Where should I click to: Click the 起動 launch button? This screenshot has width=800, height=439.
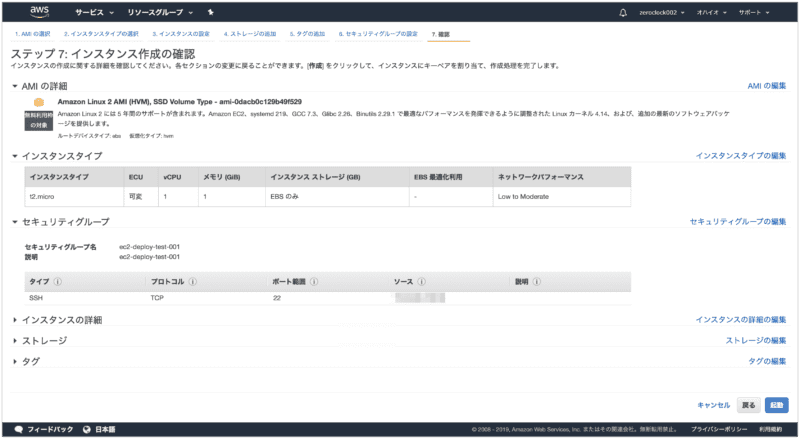[776, 405]
